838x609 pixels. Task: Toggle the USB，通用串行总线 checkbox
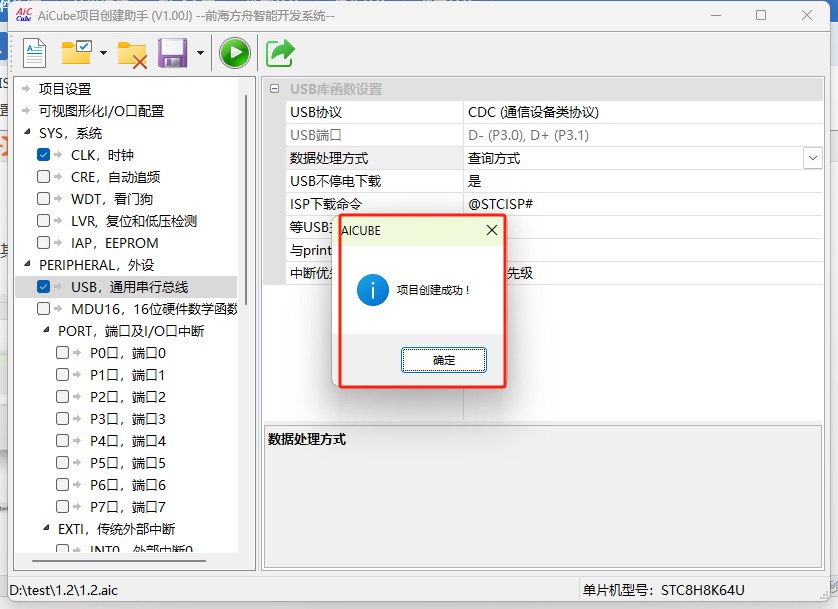coord(43,287)
